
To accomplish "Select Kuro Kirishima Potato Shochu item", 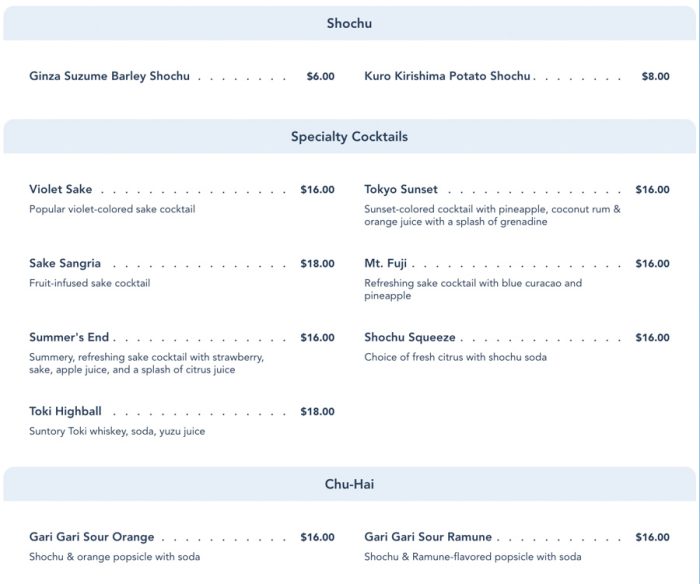I will 447,76.
